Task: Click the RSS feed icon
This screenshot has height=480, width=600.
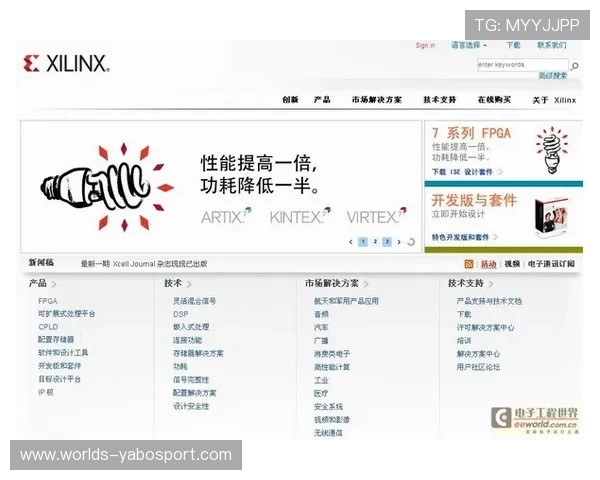Action: point(468,264)
